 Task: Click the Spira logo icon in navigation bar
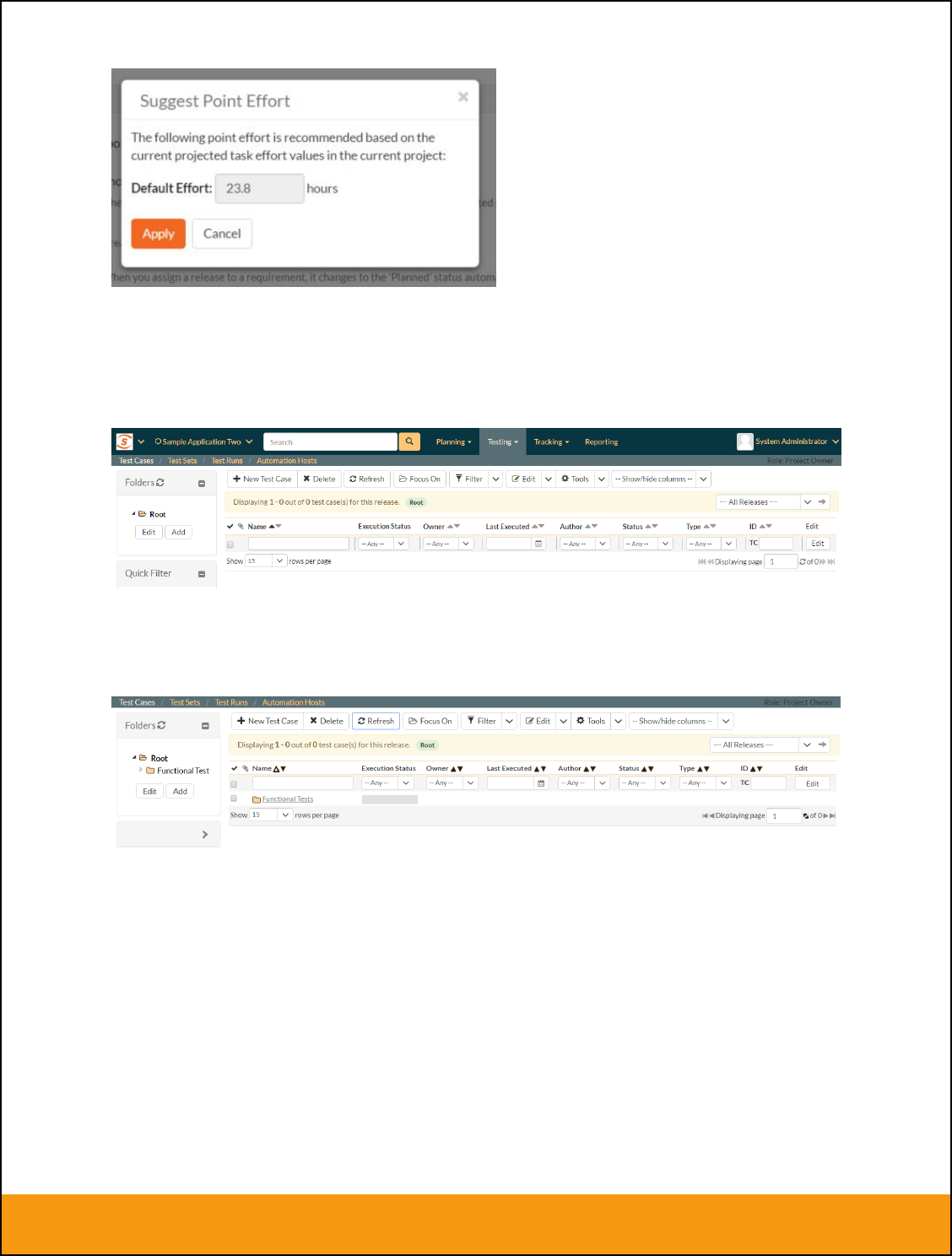(x=124, y=441)
